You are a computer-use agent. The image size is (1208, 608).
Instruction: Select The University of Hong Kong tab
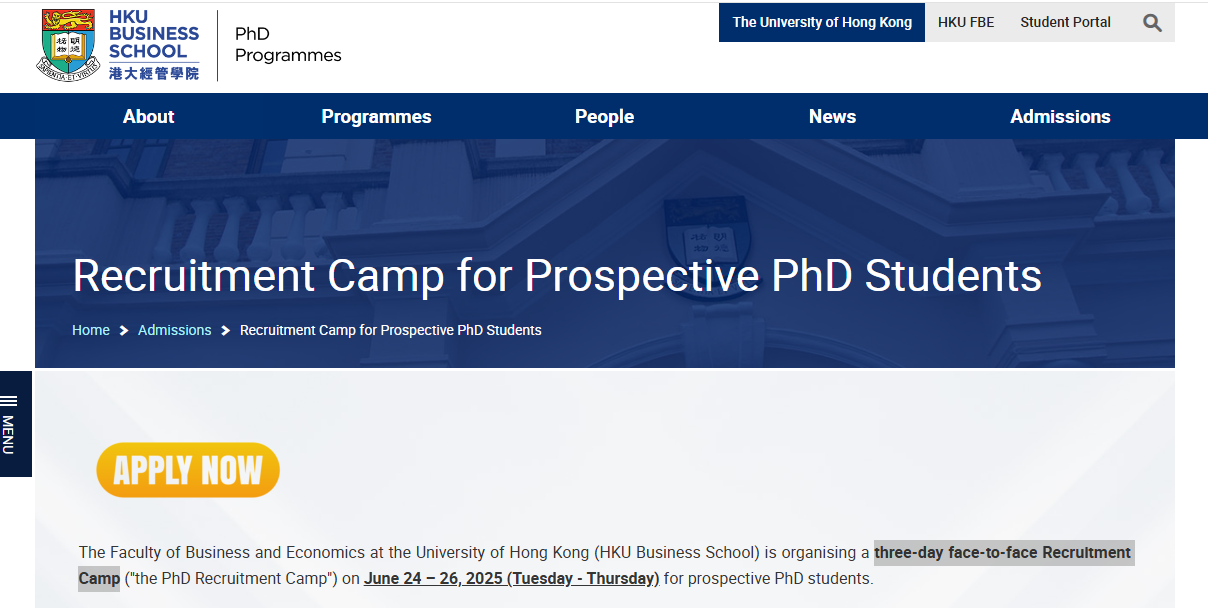[822, 22]
